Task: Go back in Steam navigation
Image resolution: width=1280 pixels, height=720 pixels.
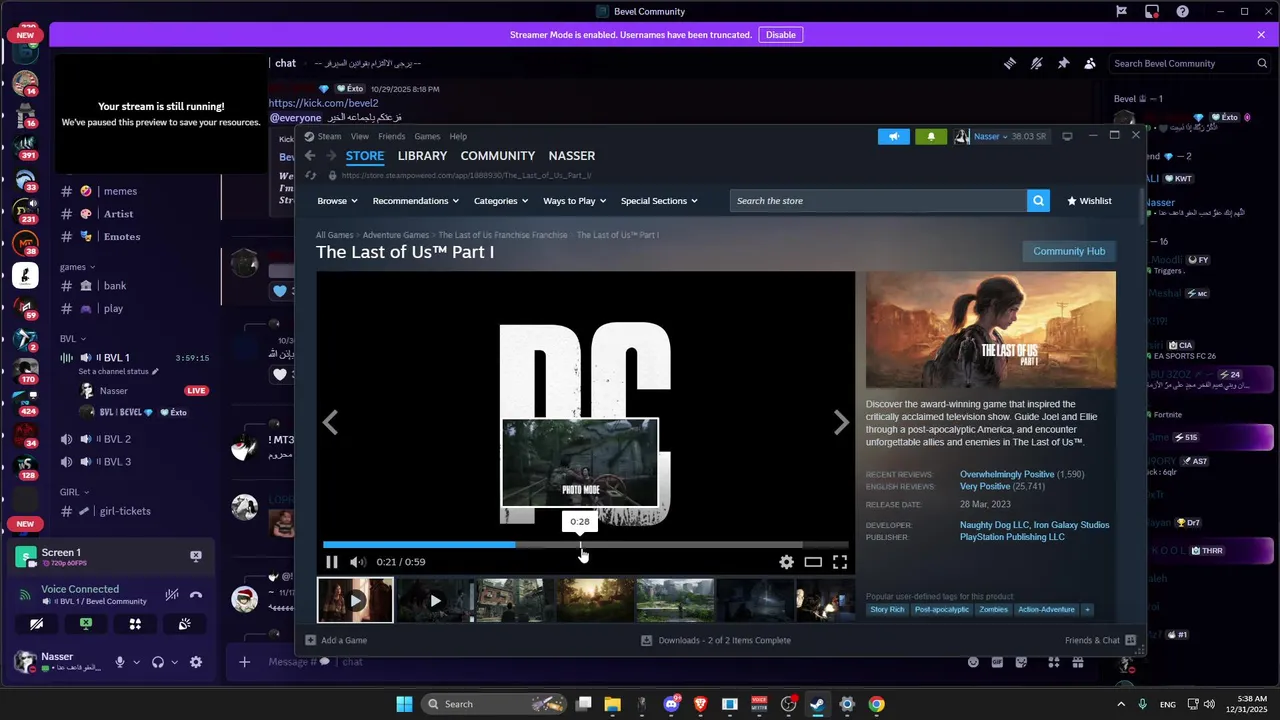Action: (x=310, y=156)
